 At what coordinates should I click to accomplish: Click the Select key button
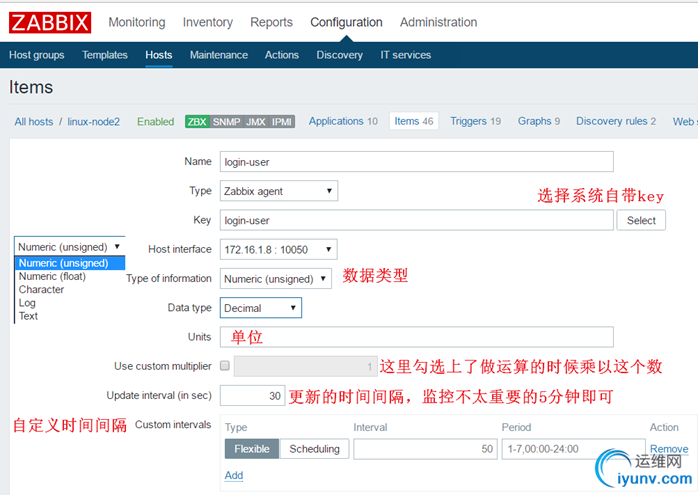[641, 220]
